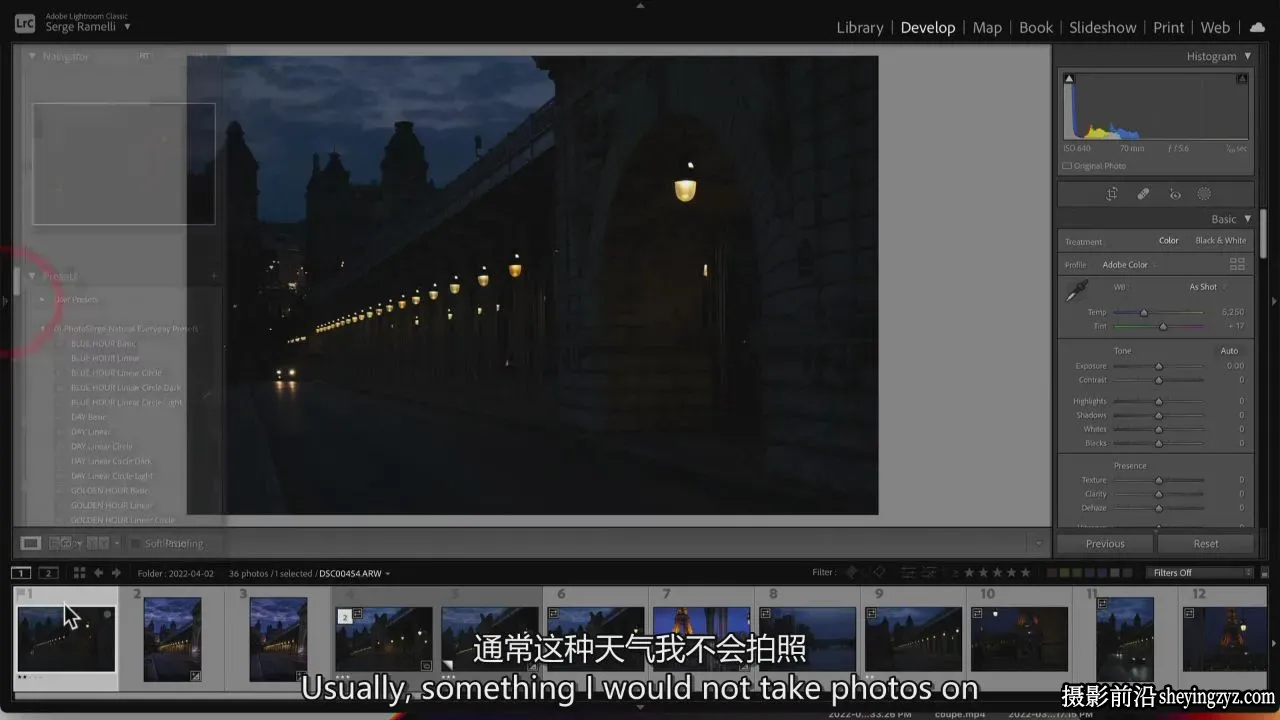Screen dimensions: 1280x720
Task: Pick the White Balance eyedropper
Action: tap(1076, 291)
